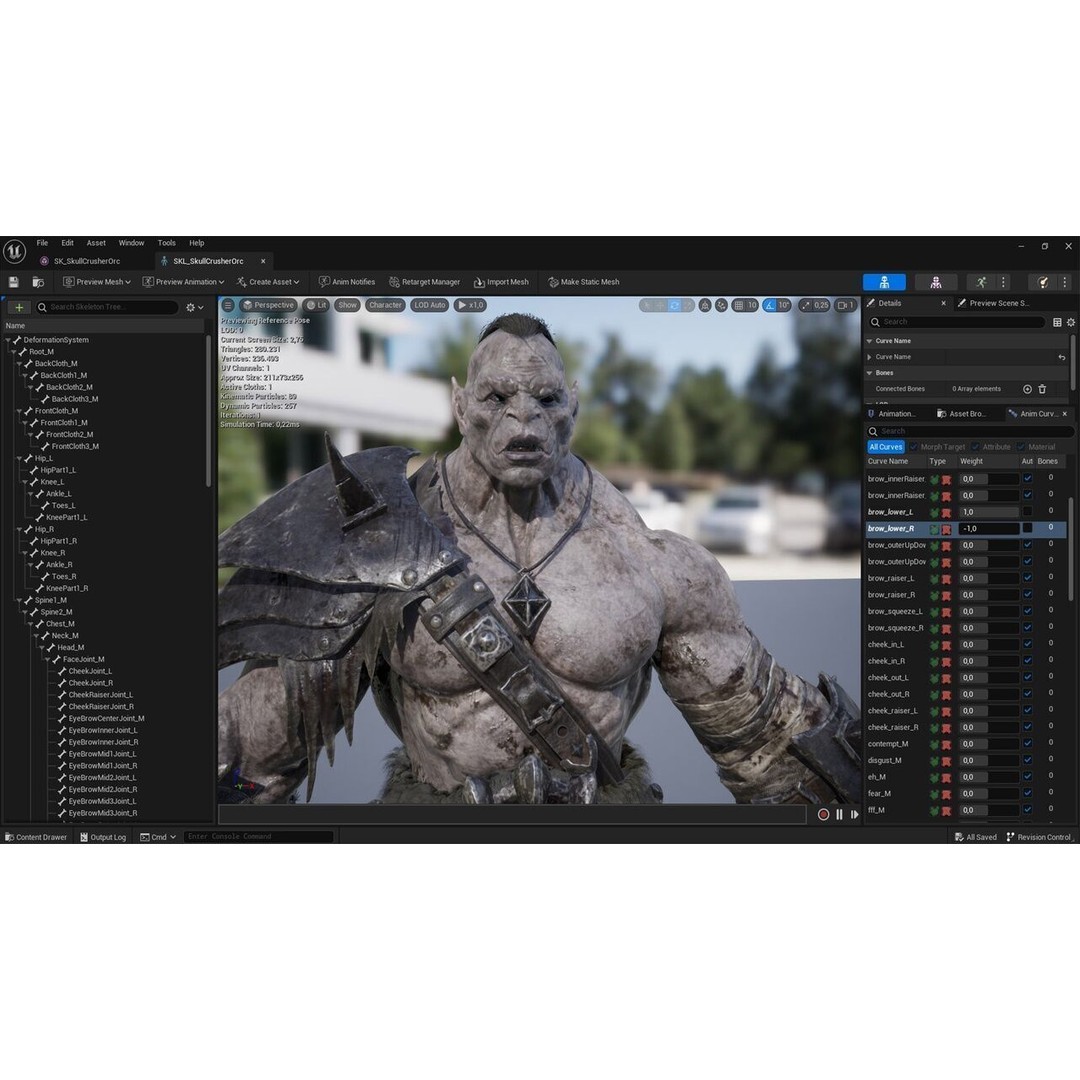
Task: Toggle grid snapping icon in viewport
Action: coord(738,305)
